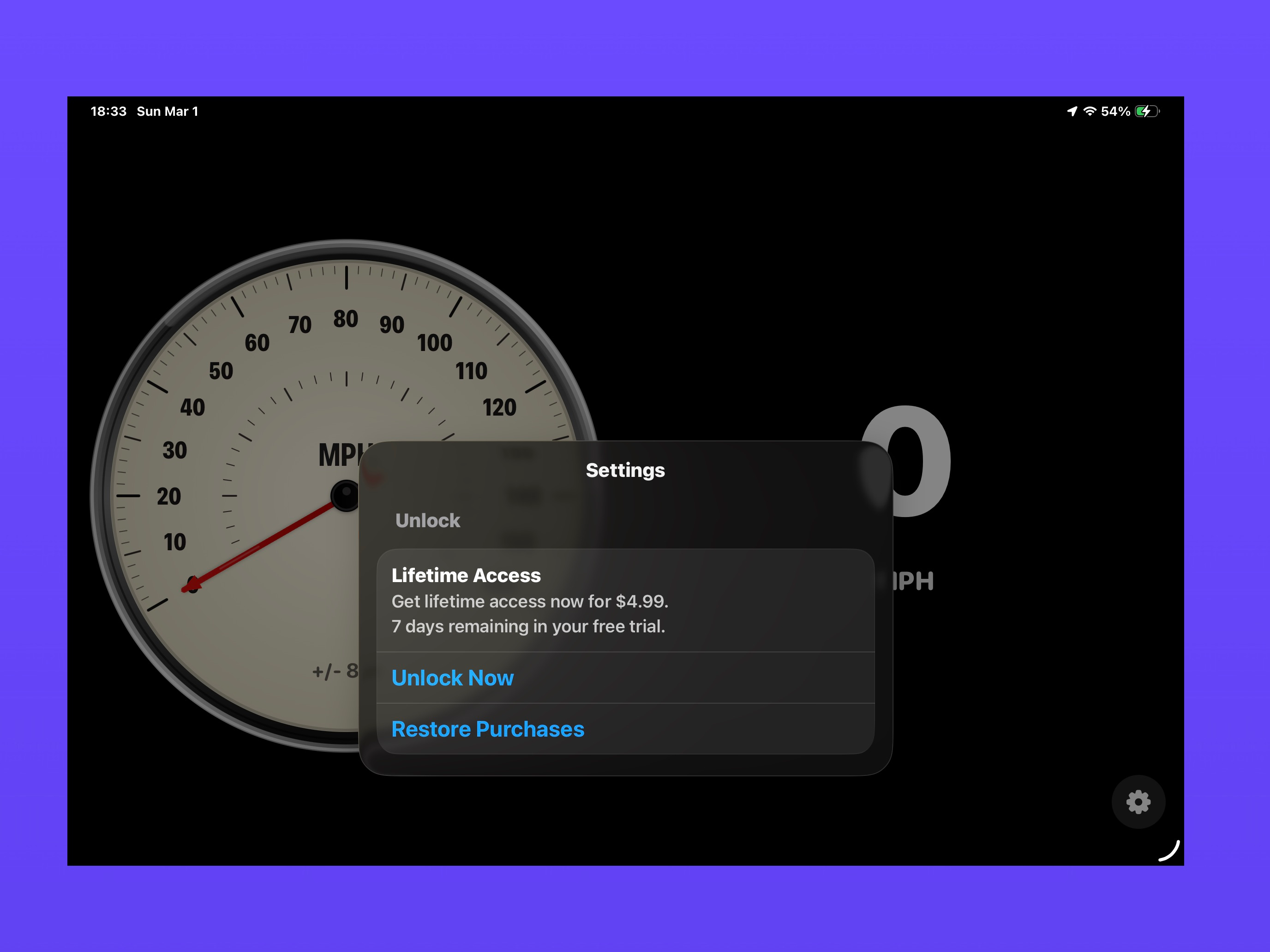Tap the 120 mark on the speedometer dial

499,407
